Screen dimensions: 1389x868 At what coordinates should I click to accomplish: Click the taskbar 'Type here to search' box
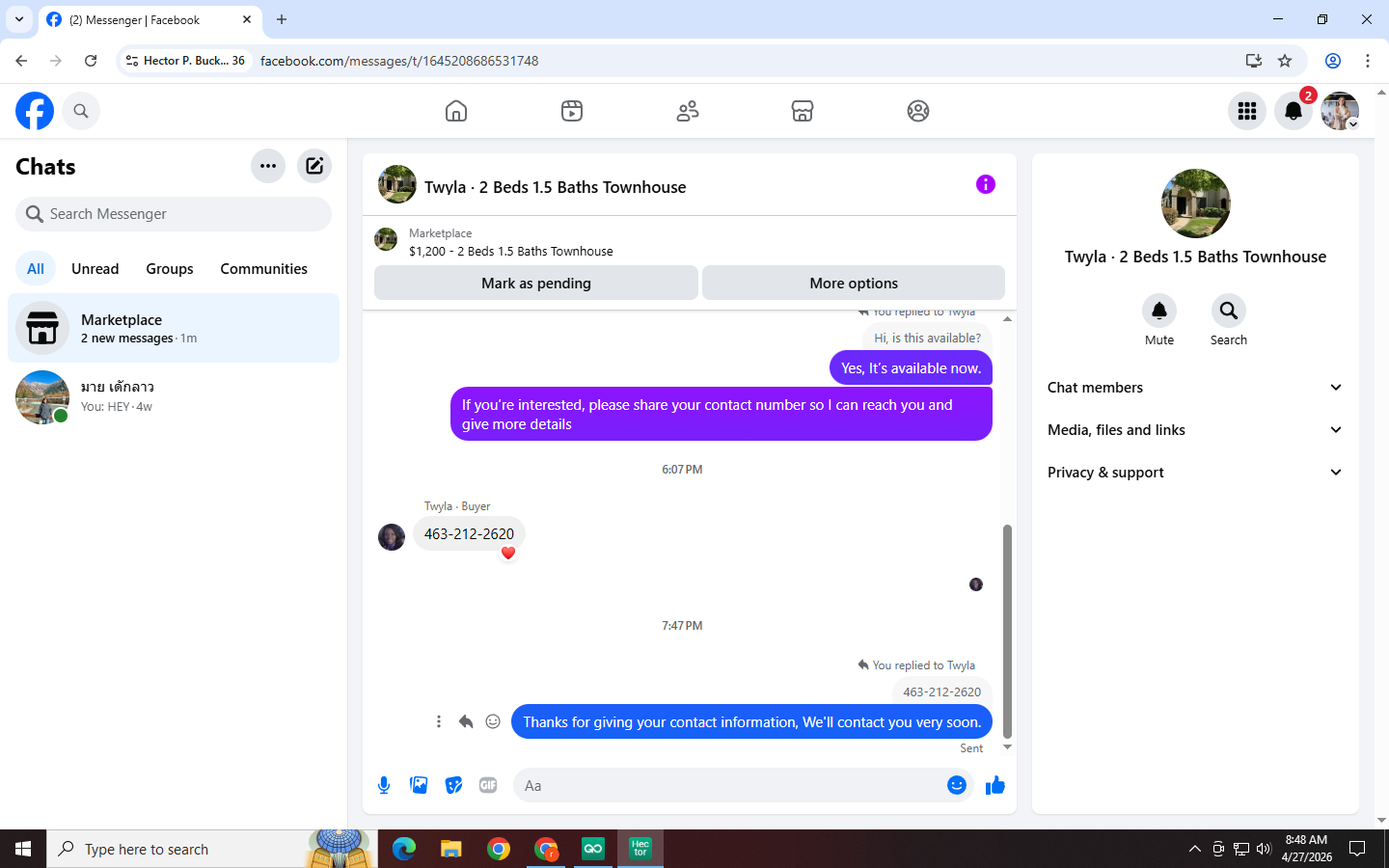(x=211, y=849)
